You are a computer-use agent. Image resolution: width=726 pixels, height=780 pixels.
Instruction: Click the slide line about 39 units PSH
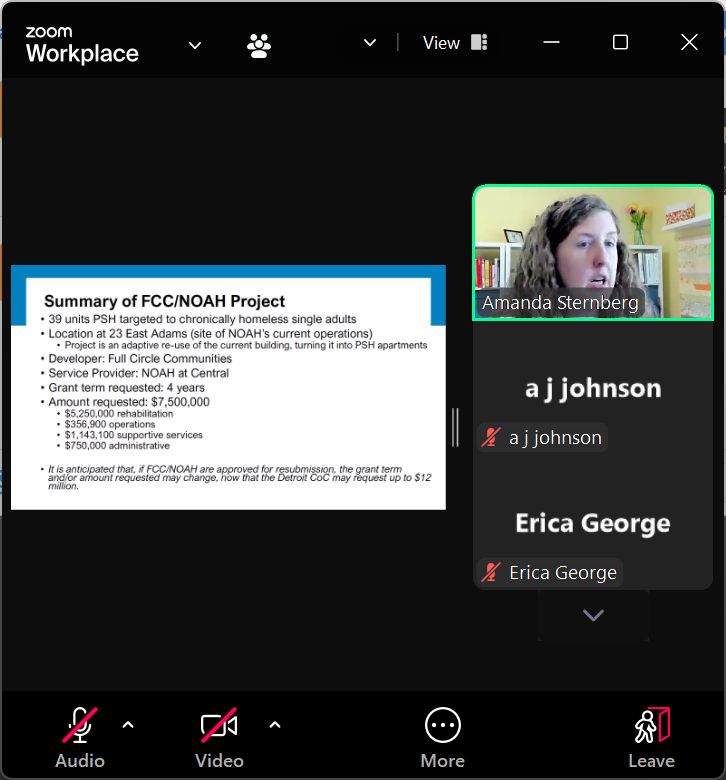202,319
